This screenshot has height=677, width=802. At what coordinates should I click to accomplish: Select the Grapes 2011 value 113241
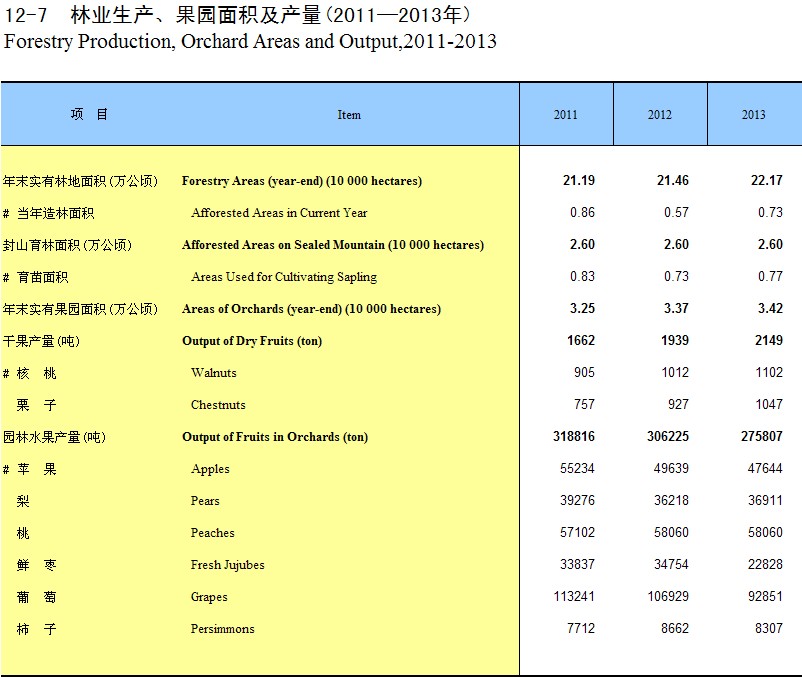click(573, 597)
